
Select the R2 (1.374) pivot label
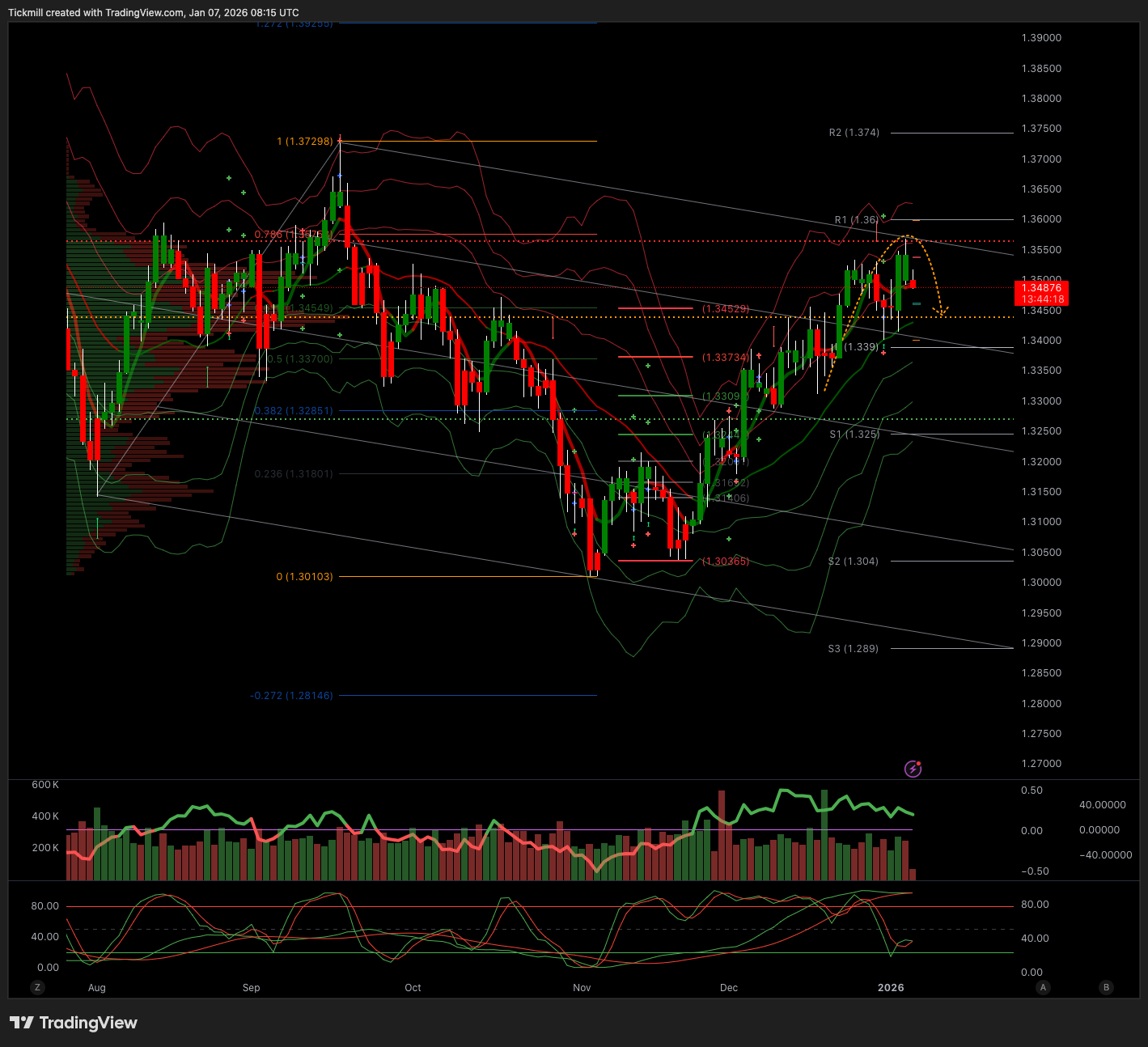[x=854, y=133]
